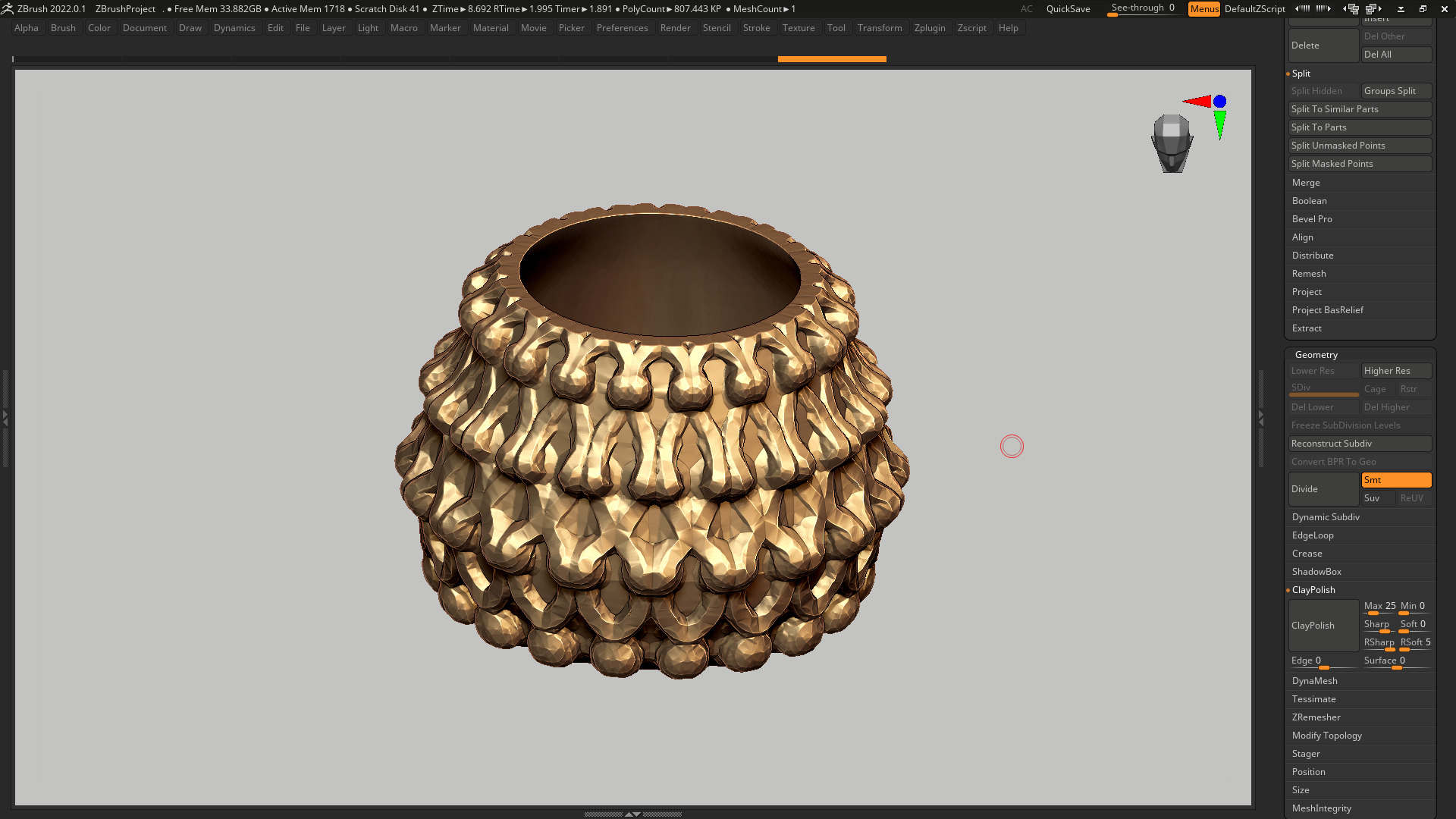Toggle the right tray divider handle
Screen dimensions: 1456x819
point(1260,418)
